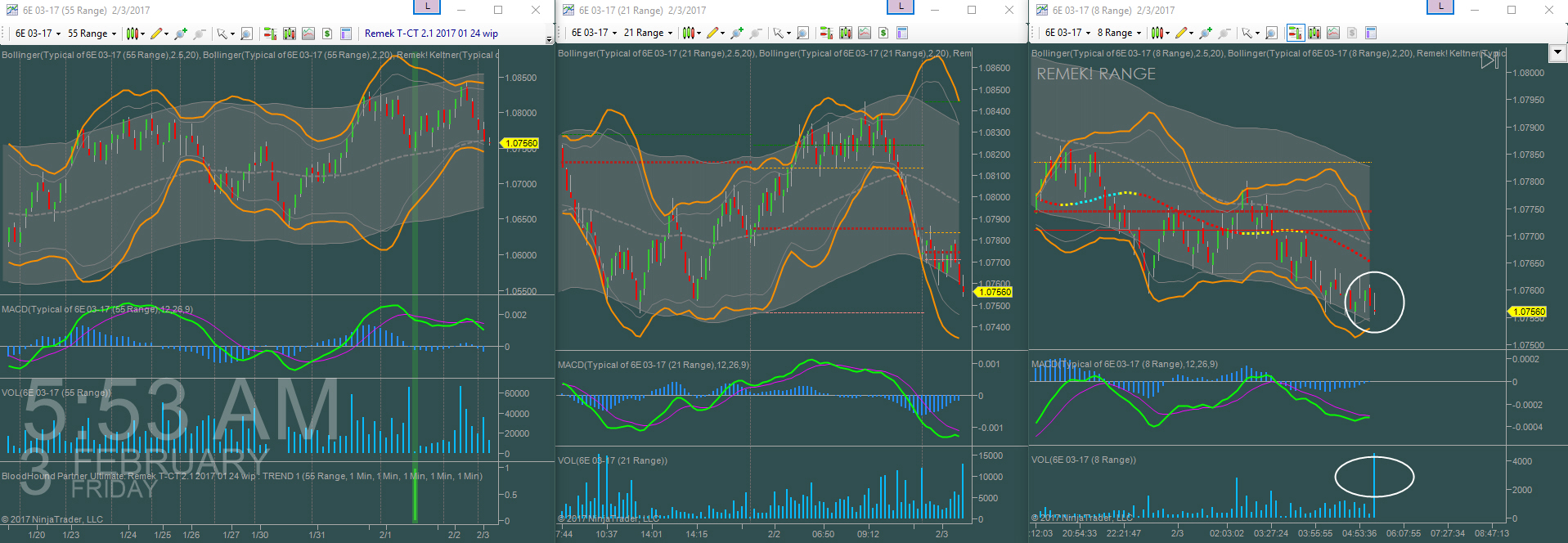Image resolution: width=1568 pixels, height=543 pixels.
Task: Select pencil drawing tool in 21 Range window
Action: pyautogui.click(x=712, y=33)
